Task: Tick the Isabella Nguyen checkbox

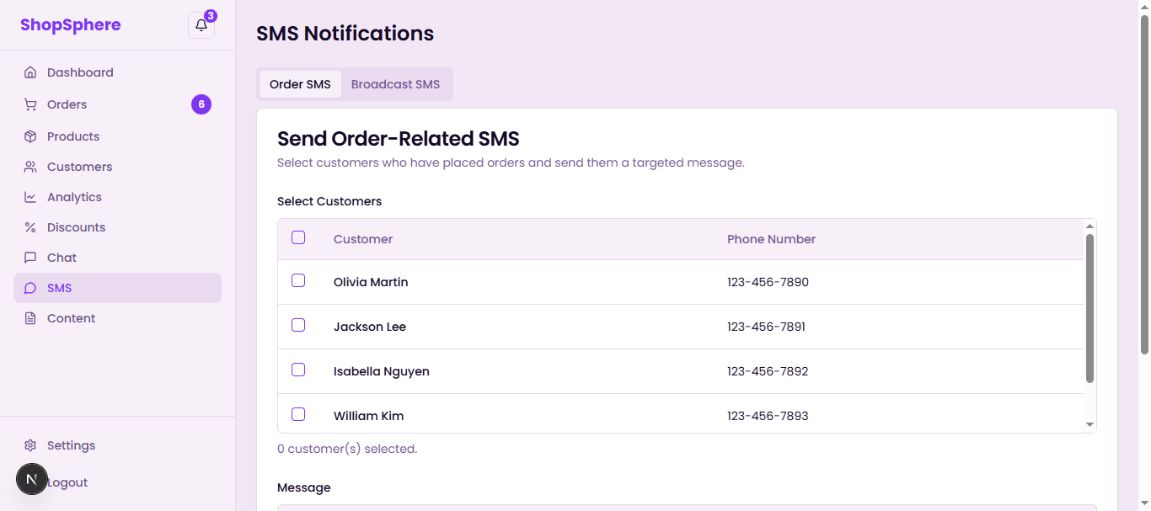Action: tap(298, 370)
